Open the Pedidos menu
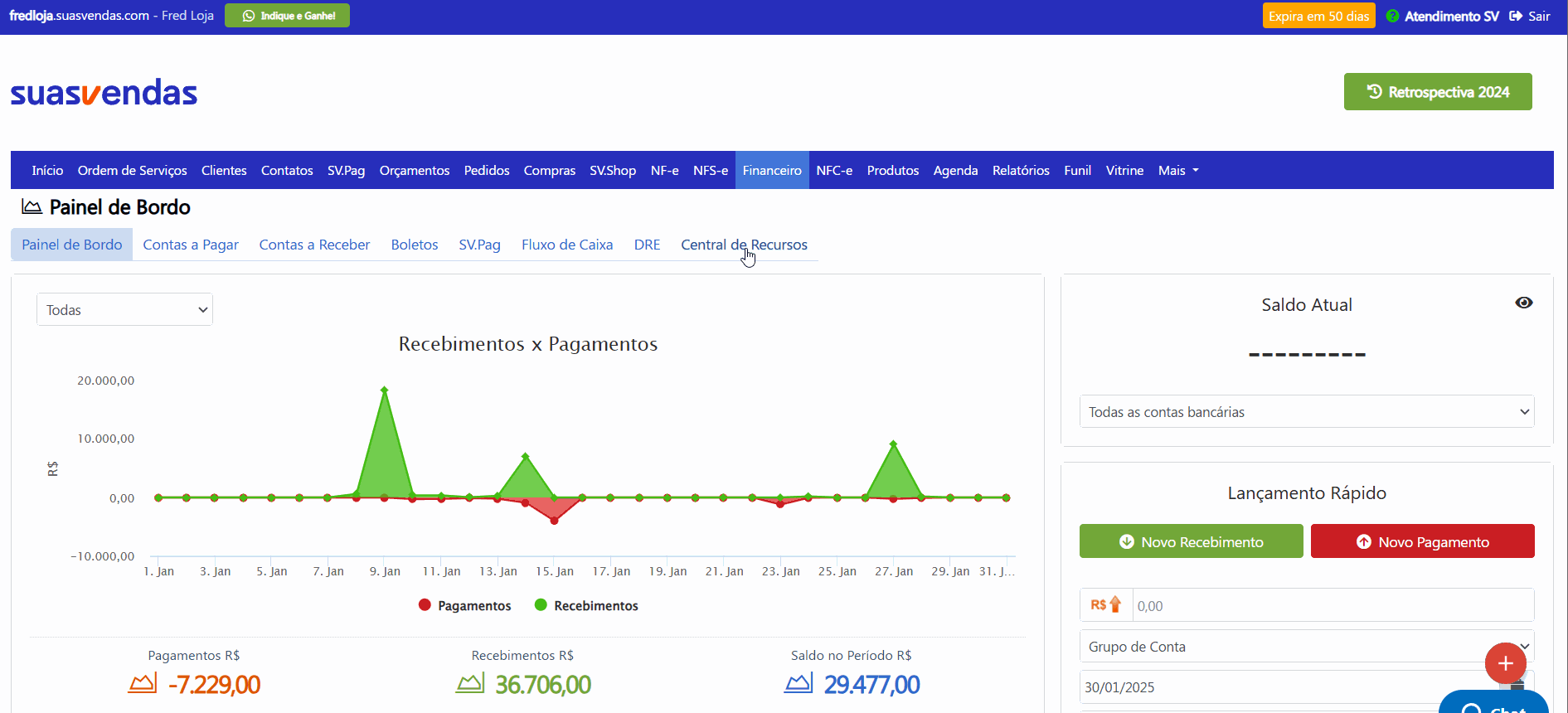1568x713 pixels. click(487, 170)
